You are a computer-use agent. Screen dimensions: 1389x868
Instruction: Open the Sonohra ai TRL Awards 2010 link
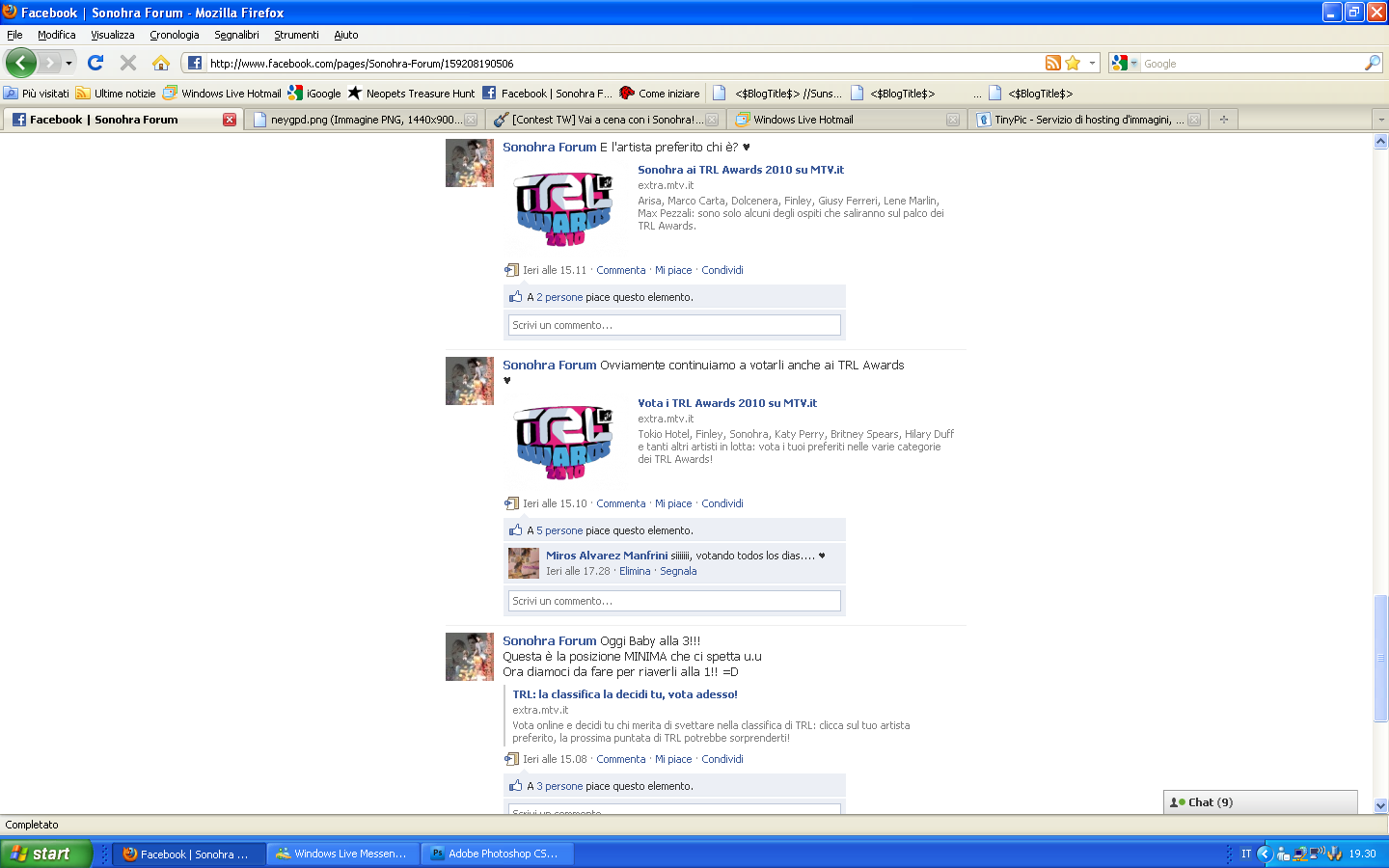tap(741, 170)
